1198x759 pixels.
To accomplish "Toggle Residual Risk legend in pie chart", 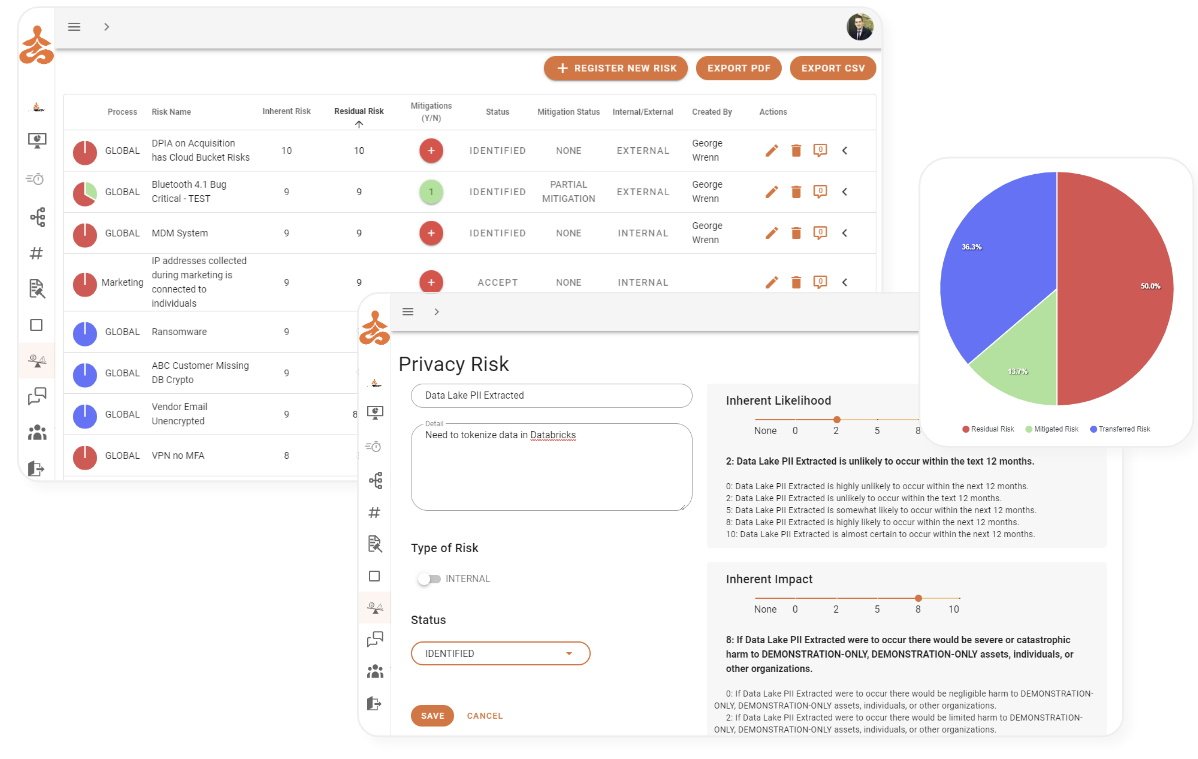I will [991, 429].
